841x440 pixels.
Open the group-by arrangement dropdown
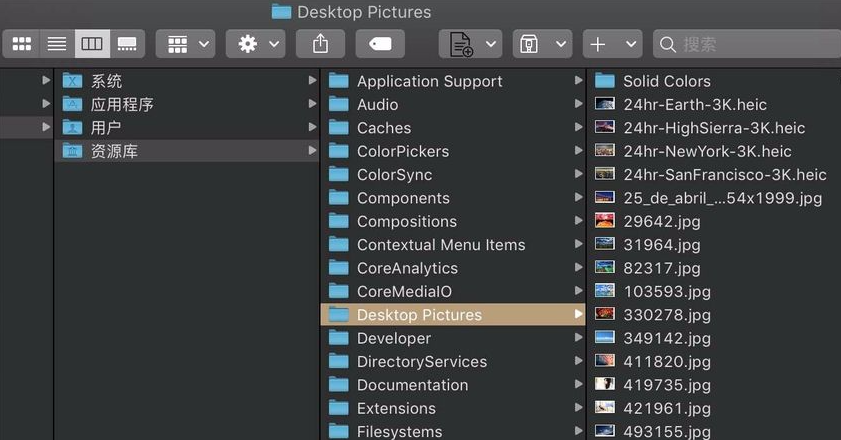[187, 44]
